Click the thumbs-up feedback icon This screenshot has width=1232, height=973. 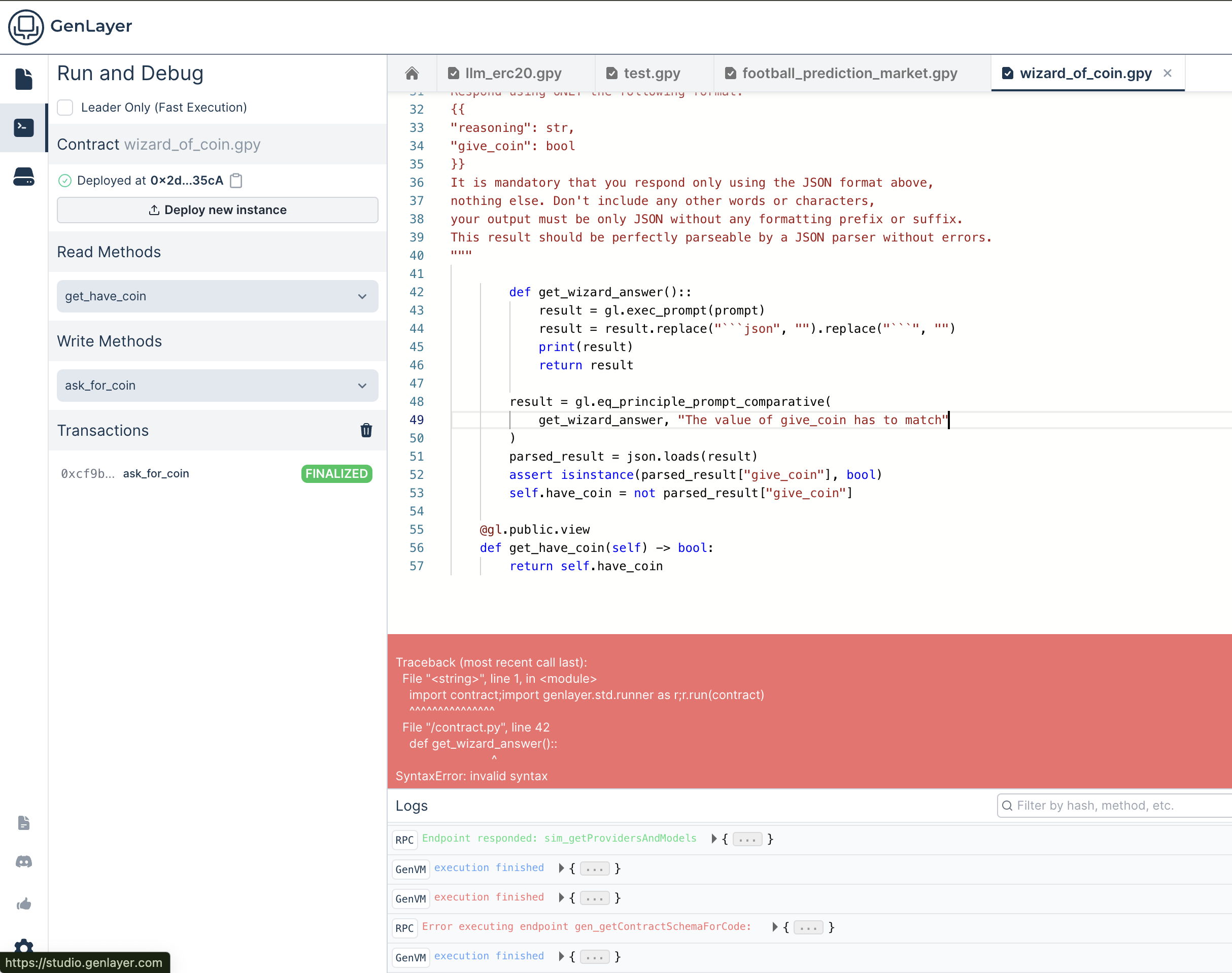click(23, 904)
